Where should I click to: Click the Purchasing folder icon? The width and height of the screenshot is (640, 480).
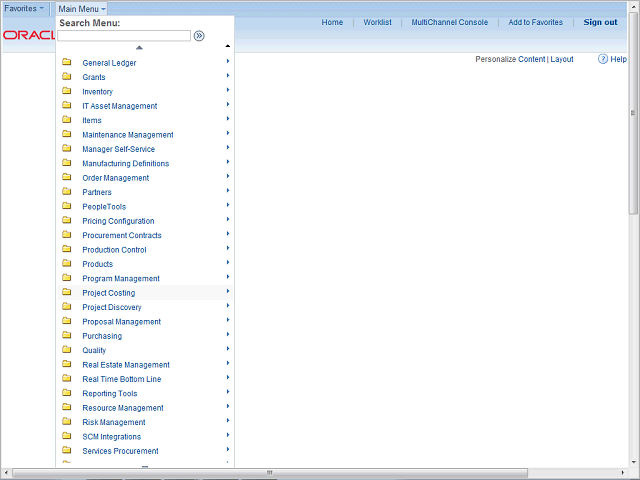pyautogui.click(x=67, y=335)
